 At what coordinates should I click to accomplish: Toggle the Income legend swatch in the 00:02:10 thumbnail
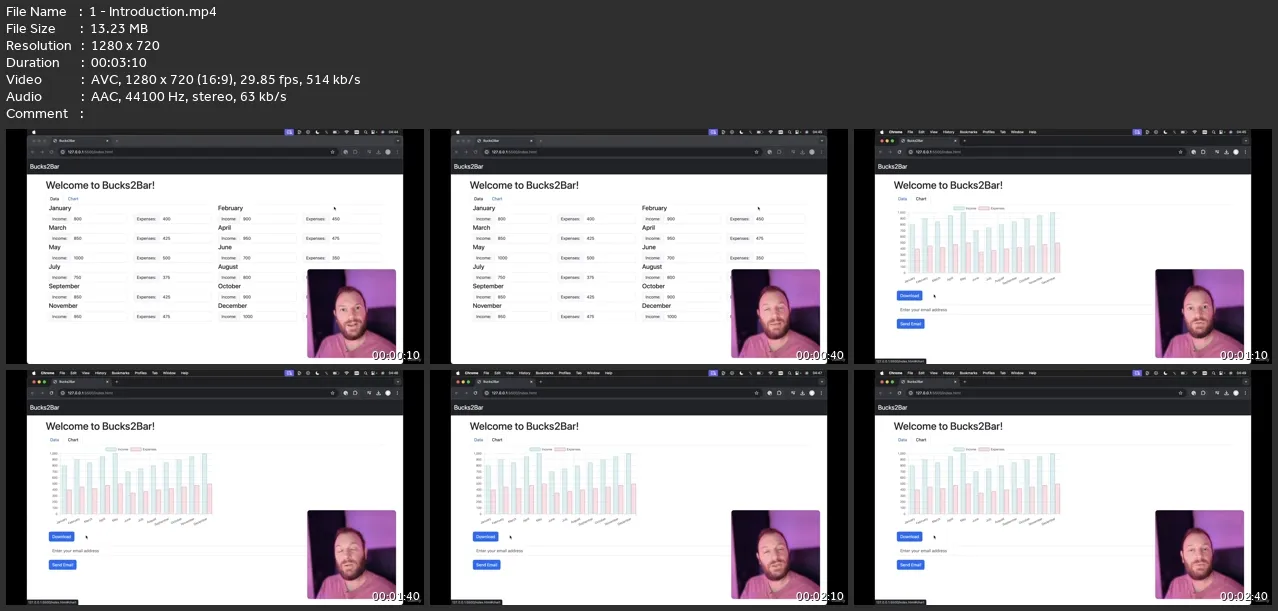pos(534,449)
